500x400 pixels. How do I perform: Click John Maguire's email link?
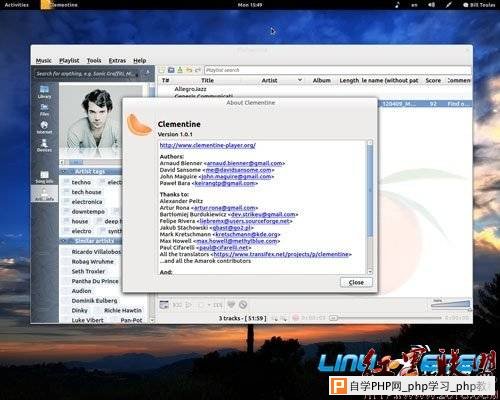point(236,177)
